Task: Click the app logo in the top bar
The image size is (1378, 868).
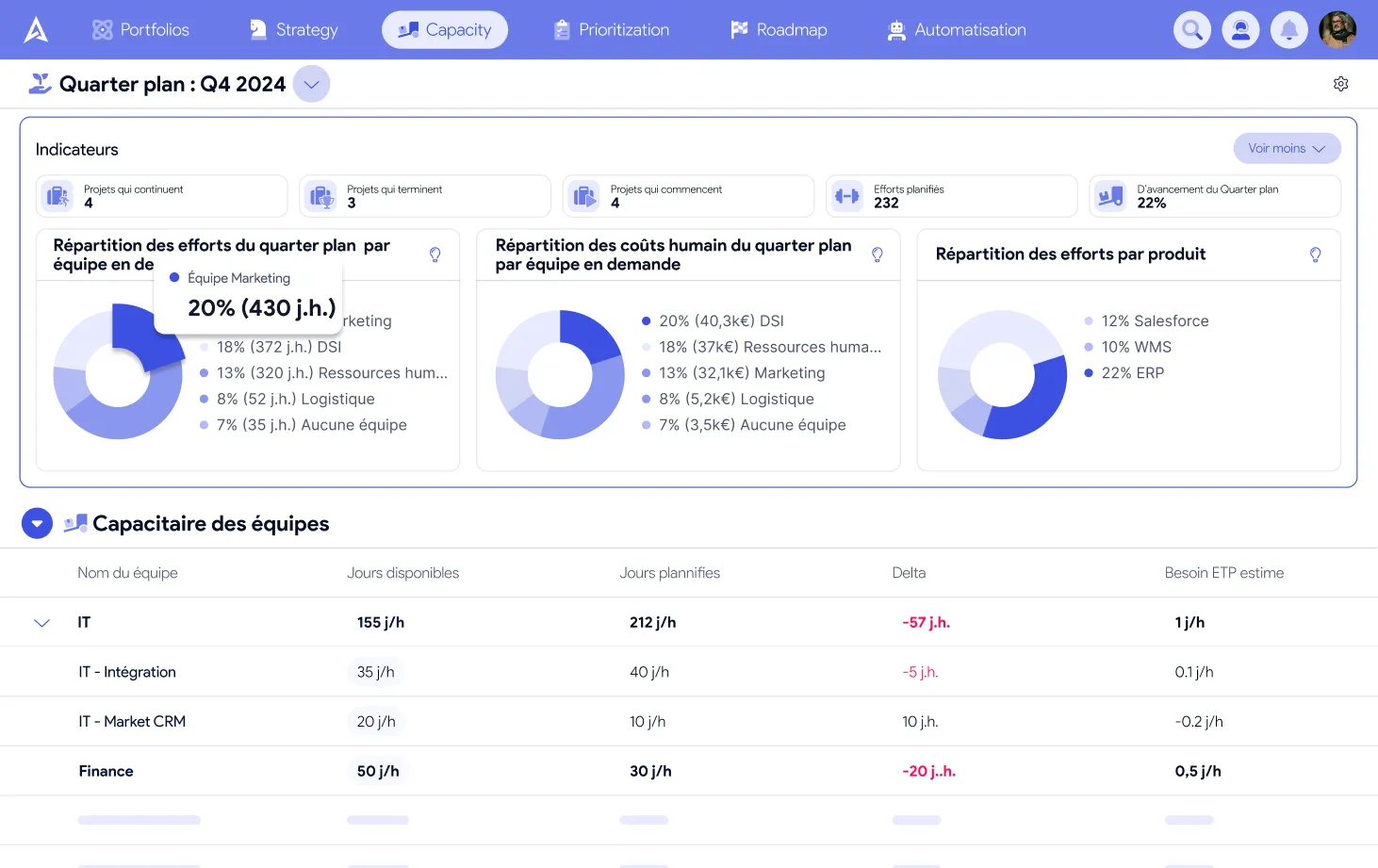Action: 36,29
